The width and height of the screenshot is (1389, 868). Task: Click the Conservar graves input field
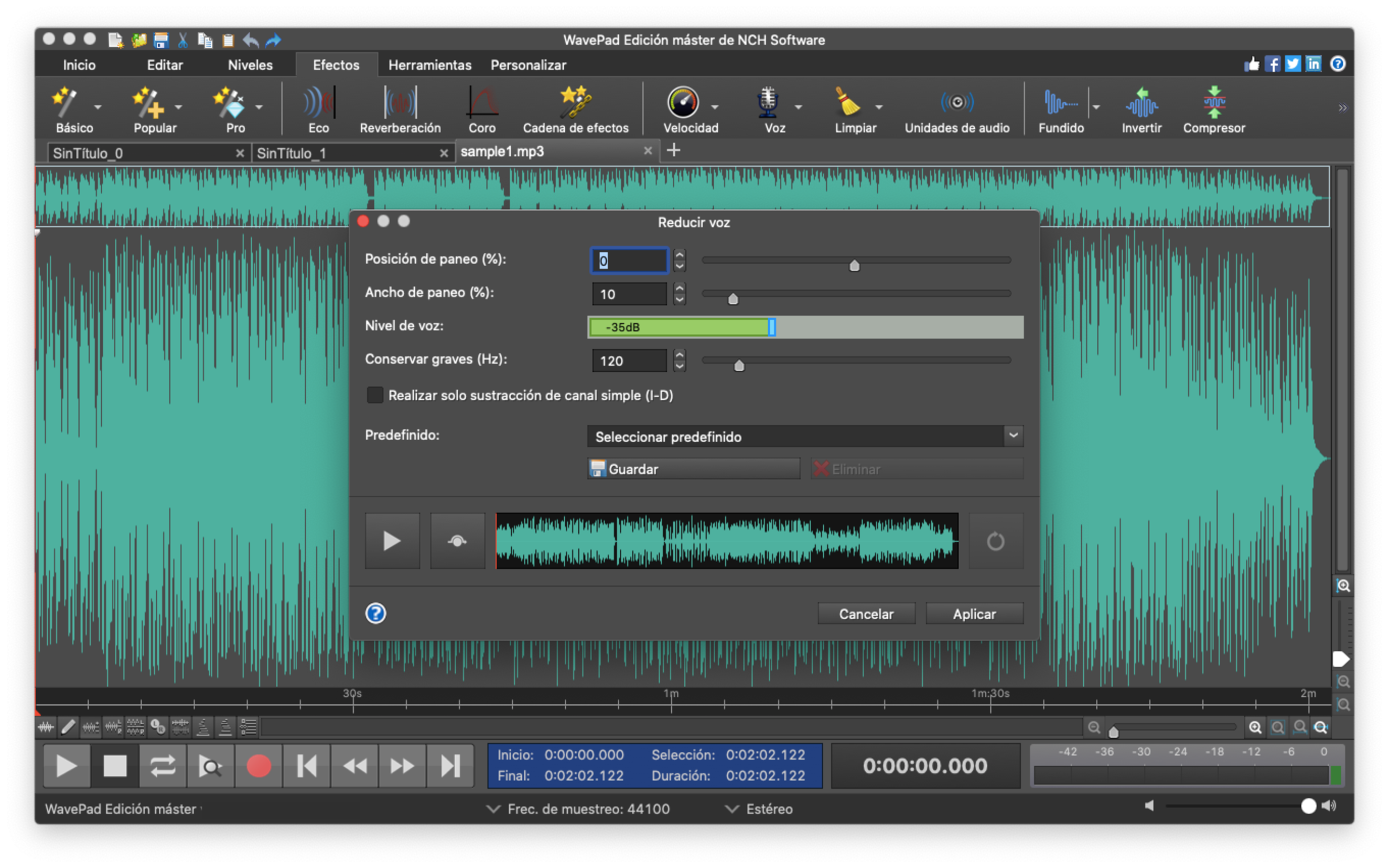[x=629, y=361]
